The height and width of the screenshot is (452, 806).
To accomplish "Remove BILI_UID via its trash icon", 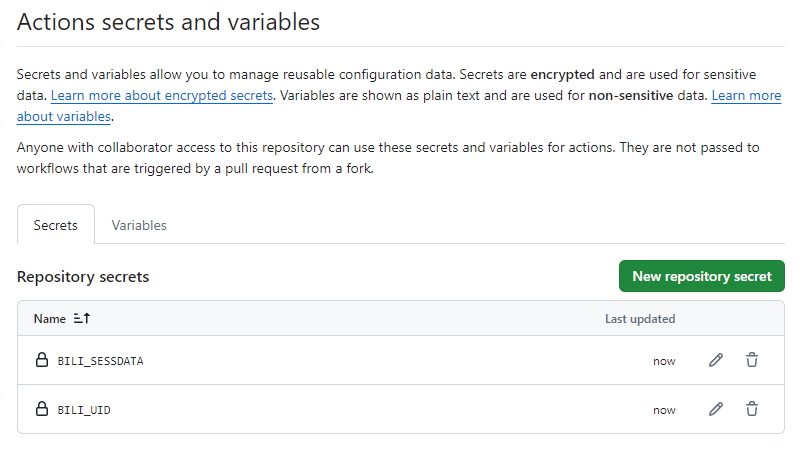I will [752, 409].
